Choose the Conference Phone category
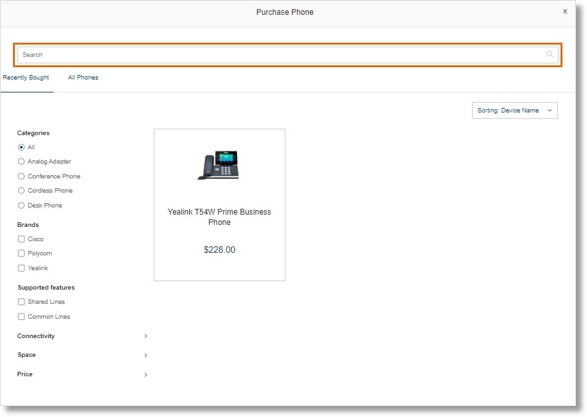The width and height of the screenshot is (587, 417). [21, 176]
